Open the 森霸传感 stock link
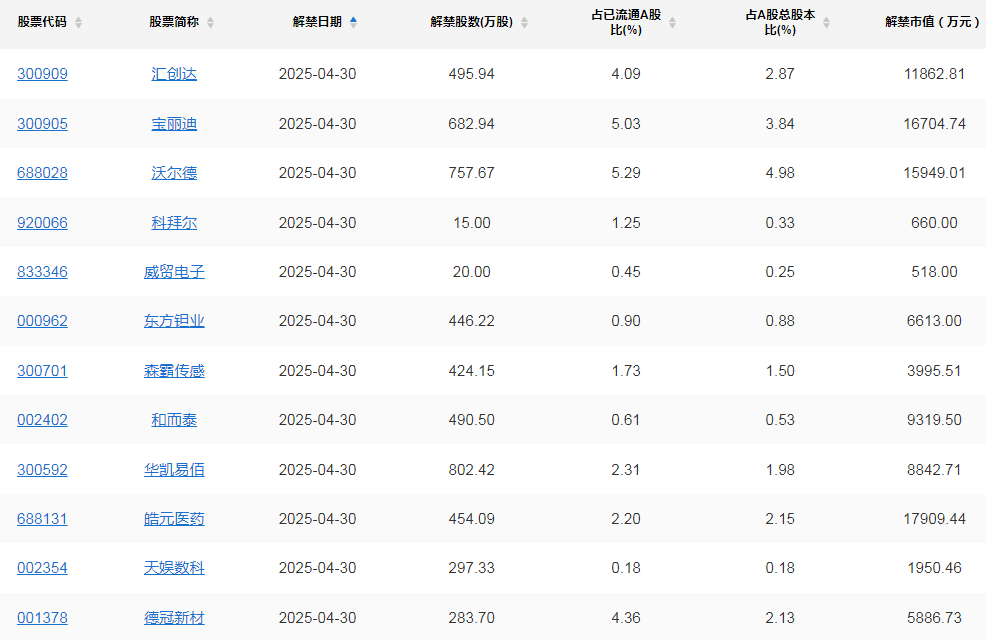Screen dimensions: 986x640 [174, 371]
